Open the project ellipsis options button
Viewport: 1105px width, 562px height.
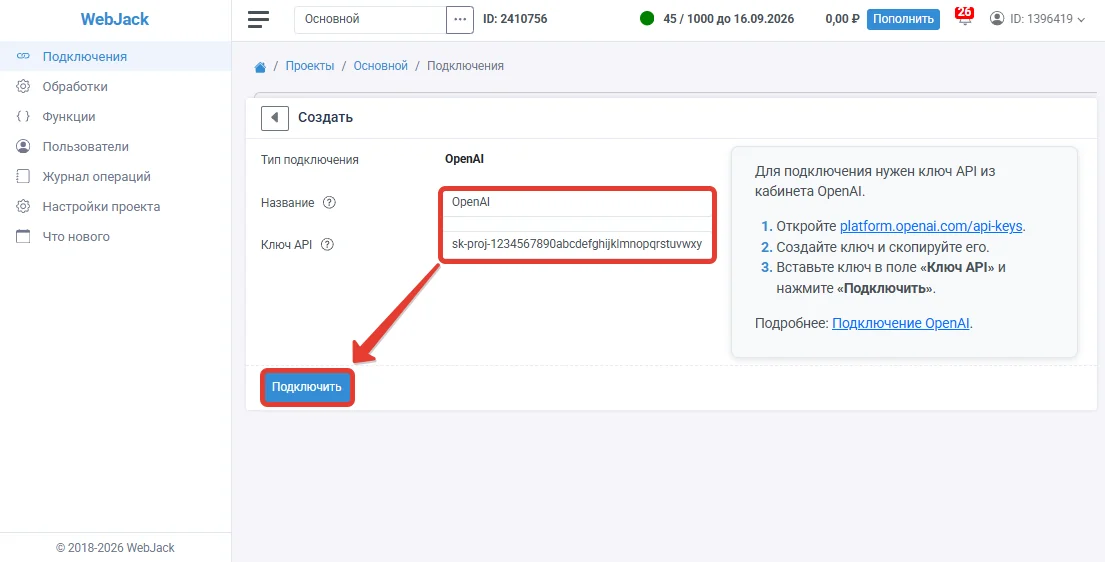click(459, 19)
